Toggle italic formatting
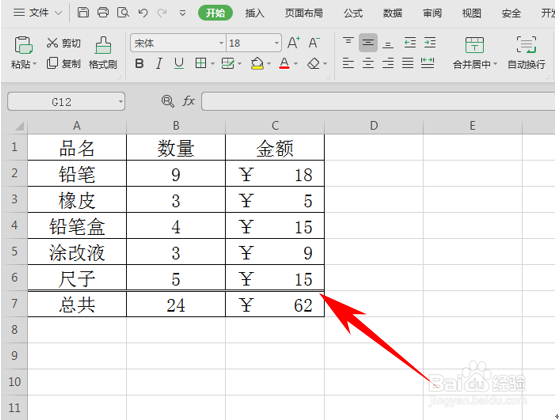 click(x=159, y=64)
